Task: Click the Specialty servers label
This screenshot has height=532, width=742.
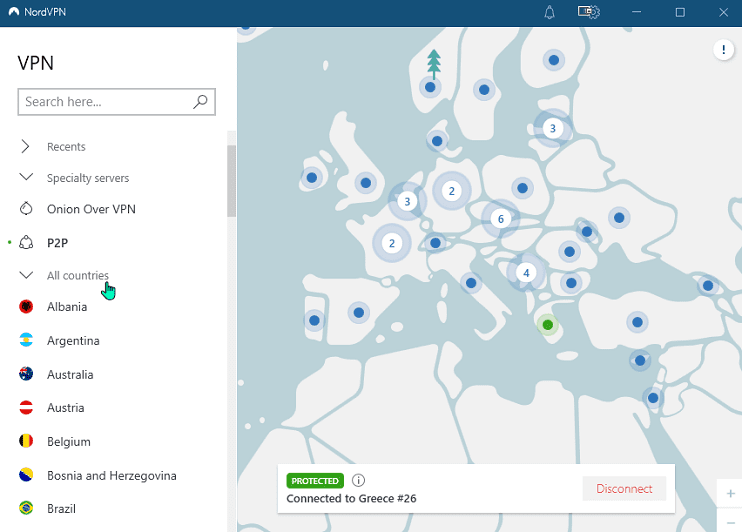Action: 88,178
